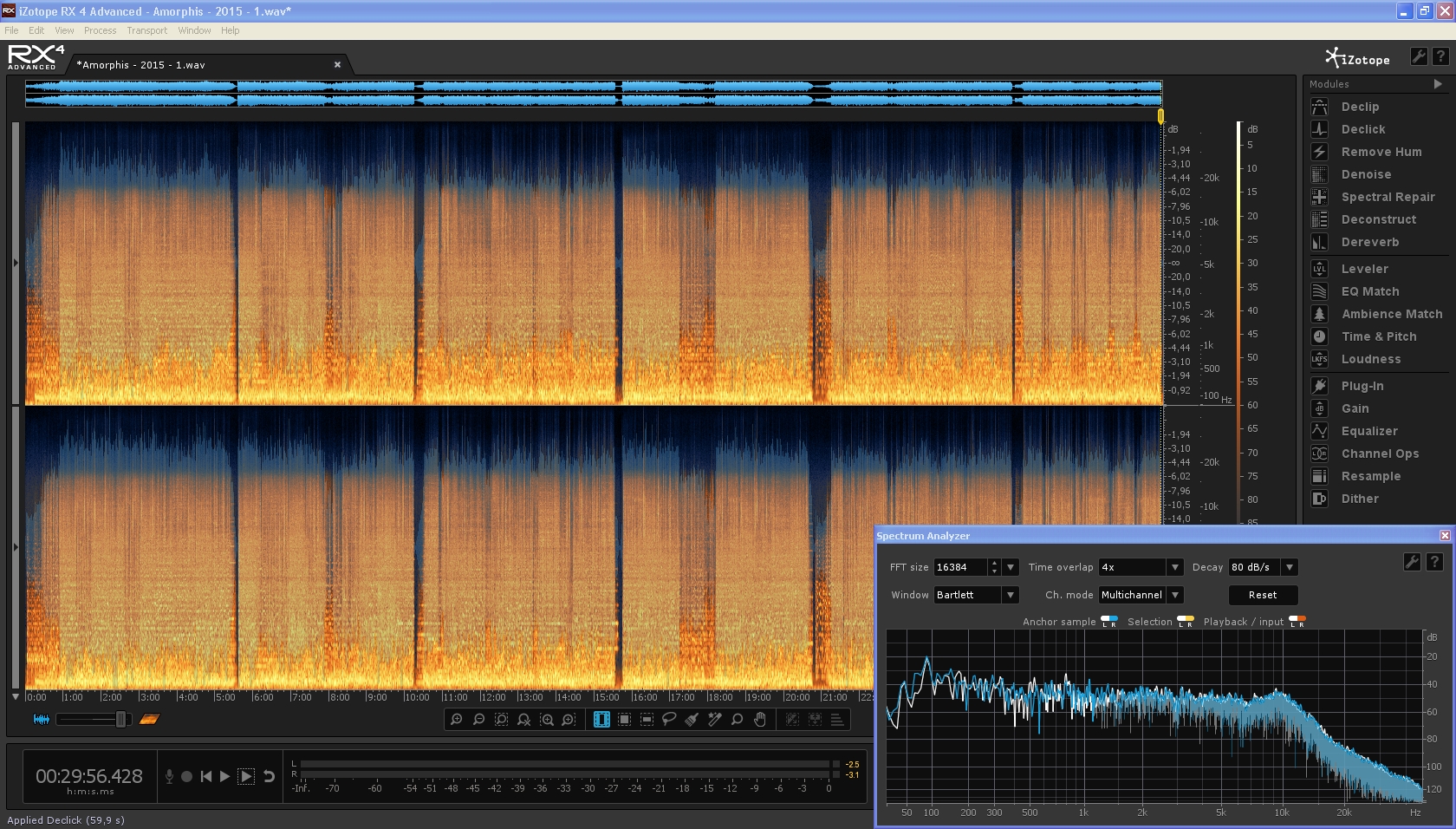Open the Ch. mode dropdown

[x=1175, y=595]
